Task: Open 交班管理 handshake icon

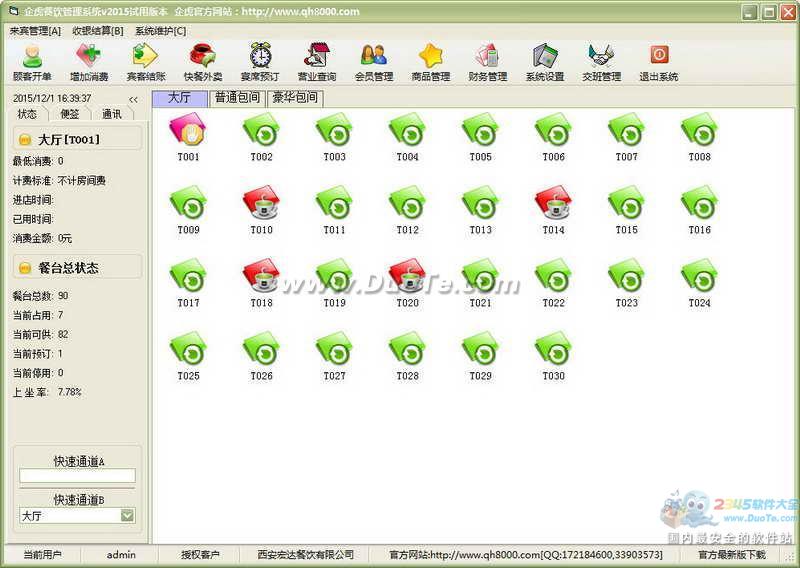Action: pos(602,62)
